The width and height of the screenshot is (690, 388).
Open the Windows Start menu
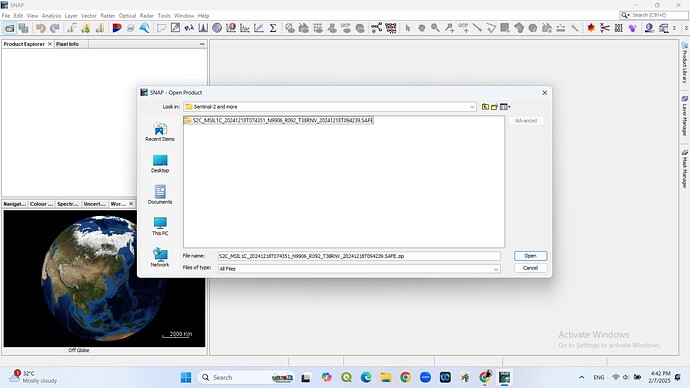[x=186, y=377]
